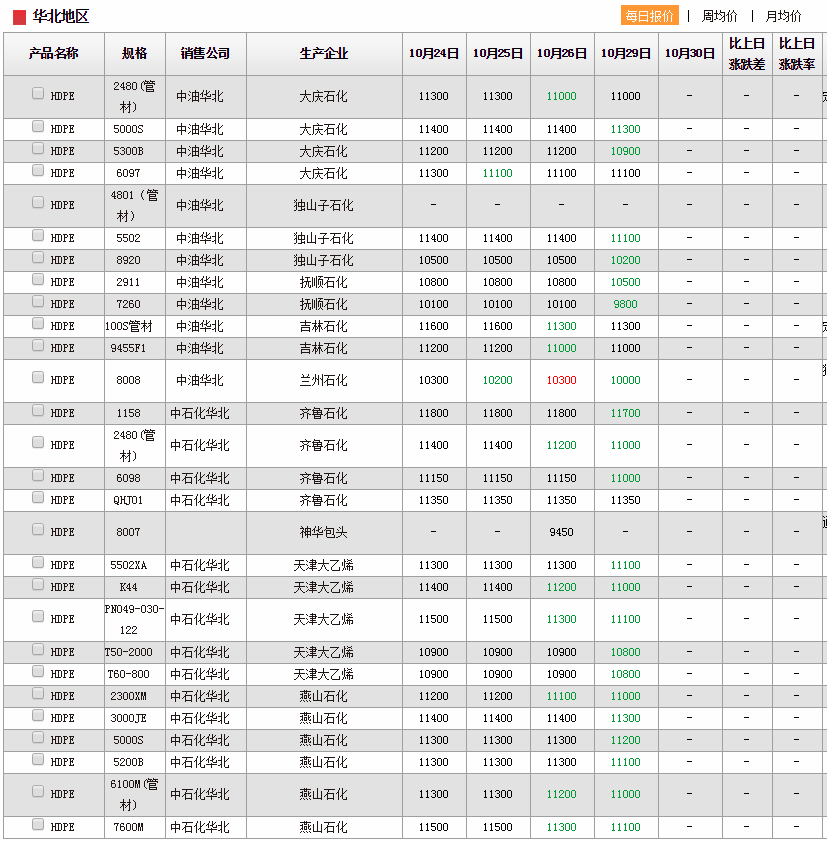827x842 pixels.
Task: Check the box for HDPE 6097 row
Action: tap(38, 171)
